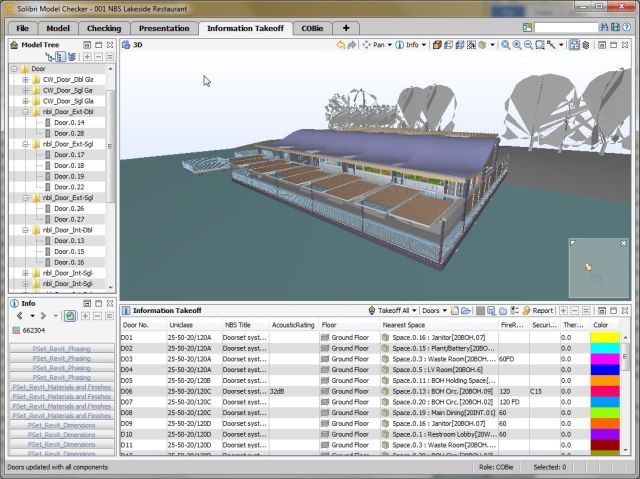
Task: Click the Info tool icon
Action: click(x=398, y=45)
